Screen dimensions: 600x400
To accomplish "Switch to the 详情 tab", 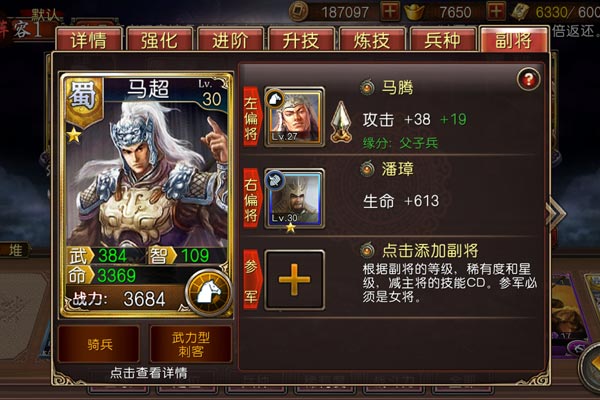I will (89, 39).
